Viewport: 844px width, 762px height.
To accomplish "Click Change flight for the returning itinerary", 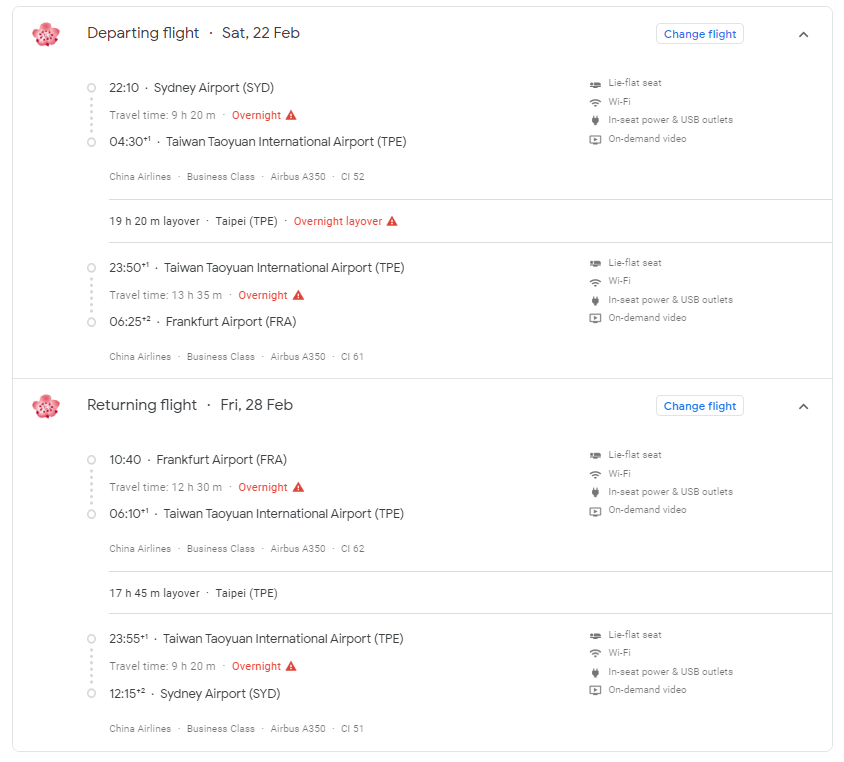I will 699,405.
